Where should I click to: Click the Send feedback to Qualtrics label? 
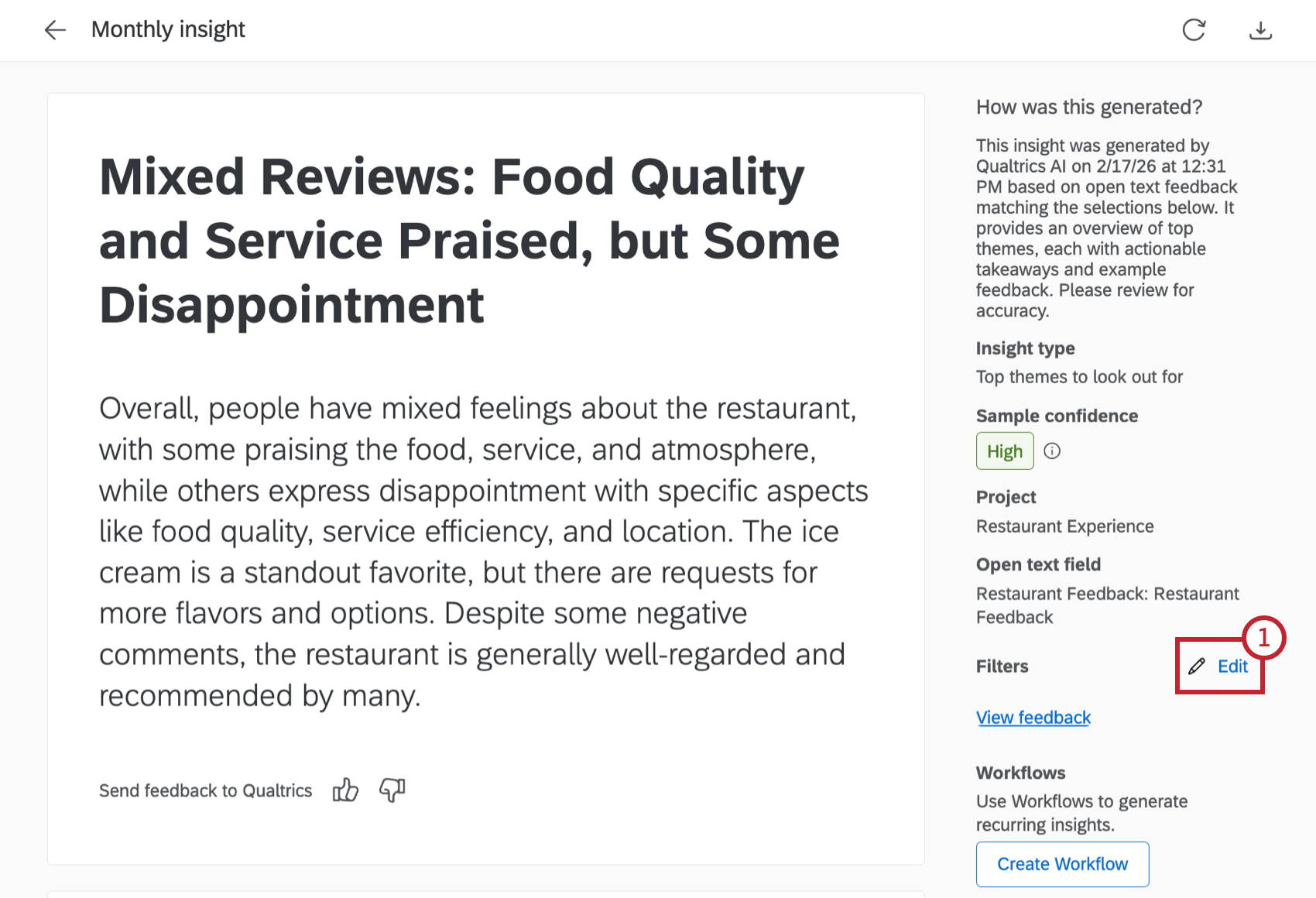205,790
